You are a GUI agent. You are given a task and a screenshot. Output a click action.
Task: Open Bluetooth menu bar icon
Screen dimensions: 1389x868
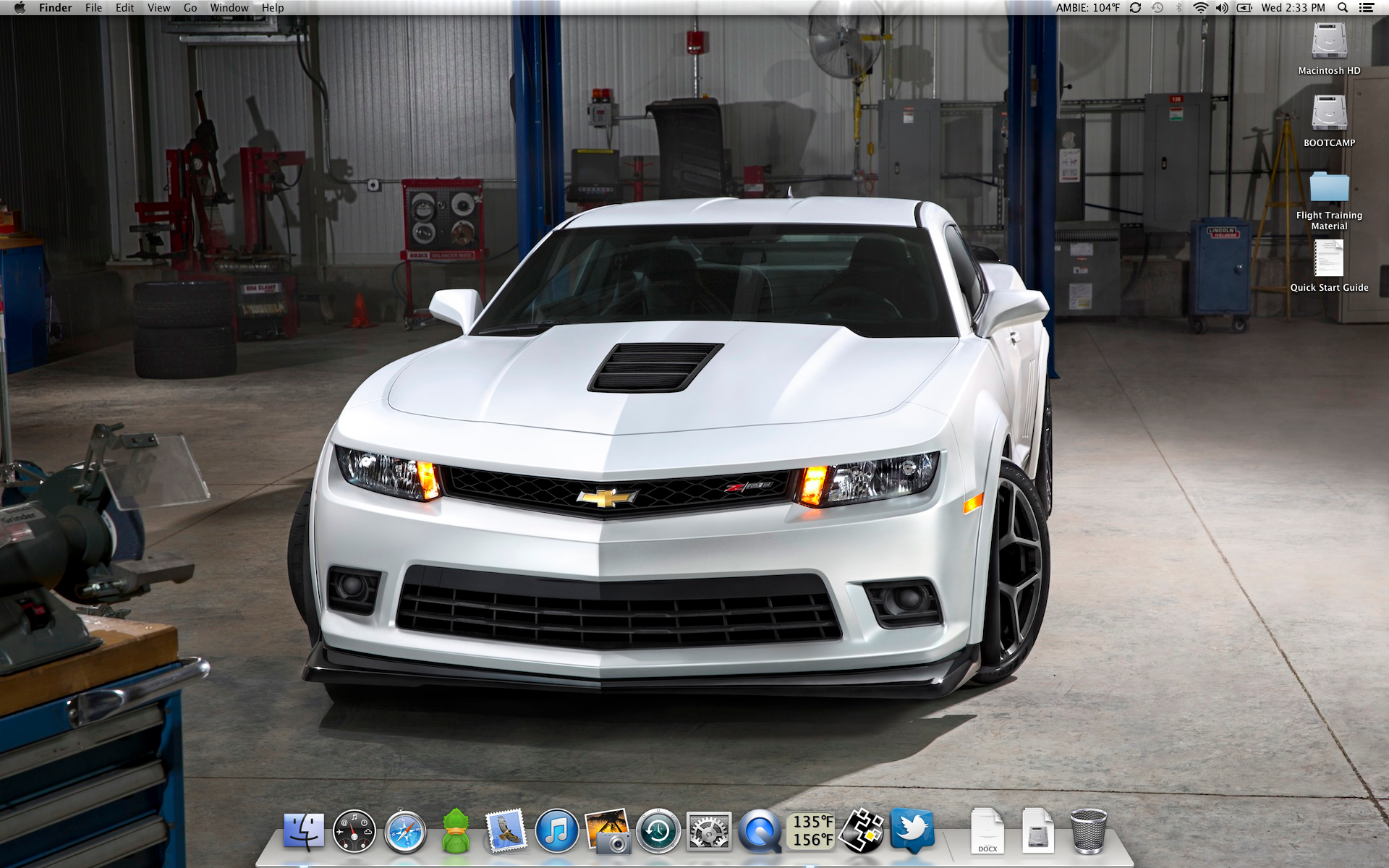click(1179, 8)
